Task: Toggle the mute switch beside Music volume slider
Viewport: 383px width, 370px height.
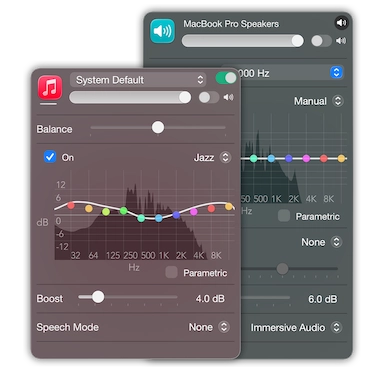Action: [209, 97]
